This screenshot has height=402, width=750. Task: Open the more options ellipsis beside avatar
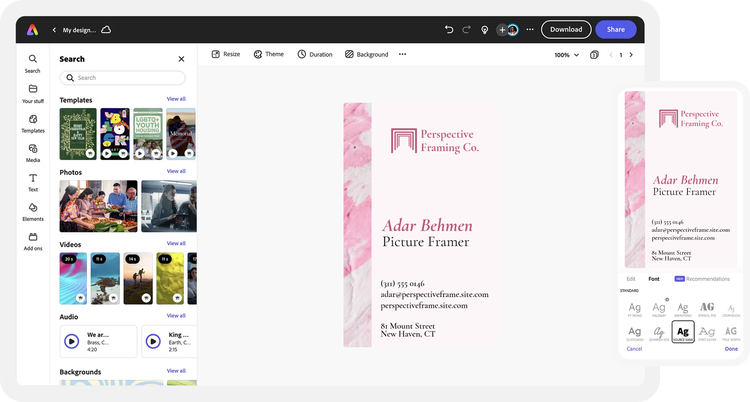coord(530,30)
